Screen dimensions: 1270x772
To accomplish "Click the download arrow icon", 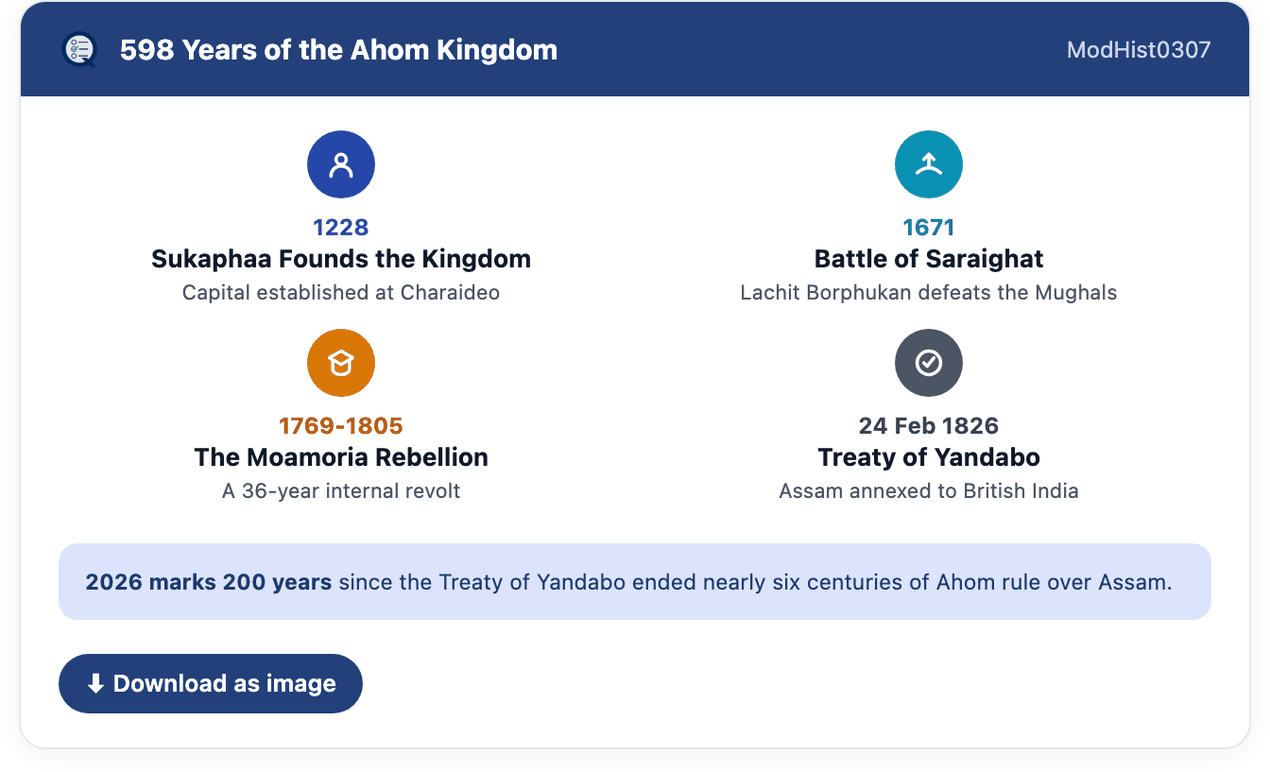I will point(96,684).
